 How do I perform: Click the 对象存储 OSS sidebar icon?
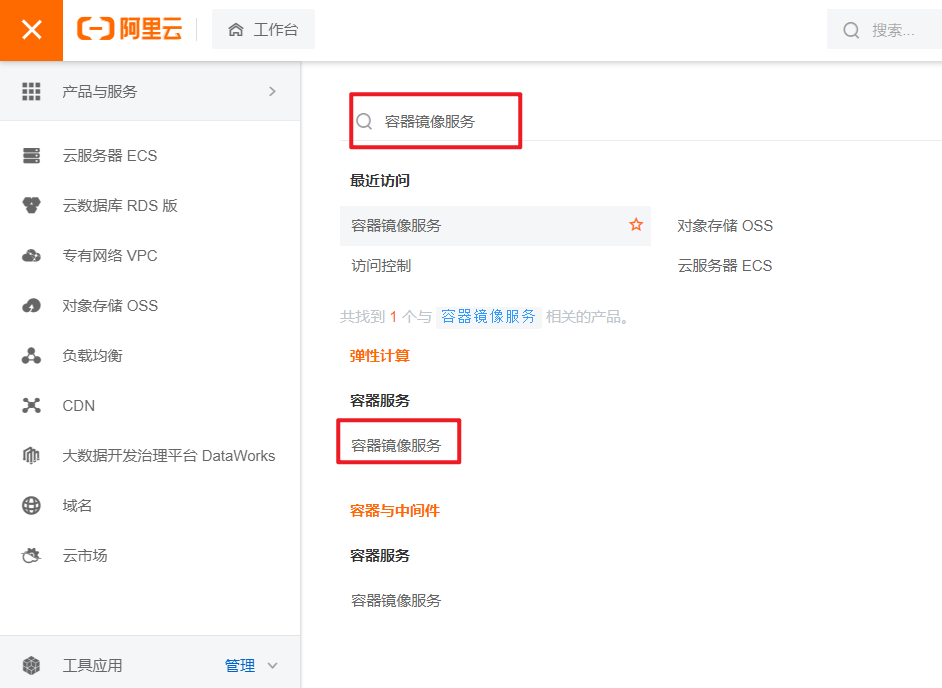[x=31, y=306]
